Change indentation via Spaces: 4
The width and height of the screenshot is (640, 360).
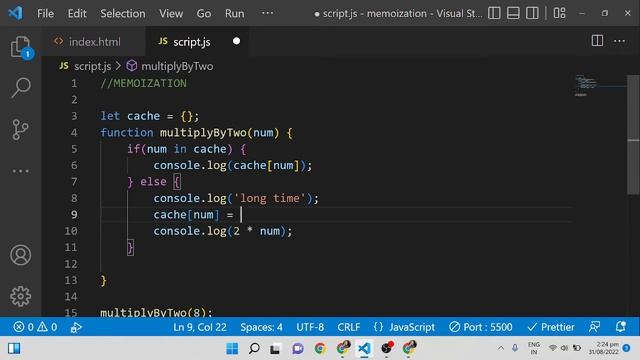(261, 327)
